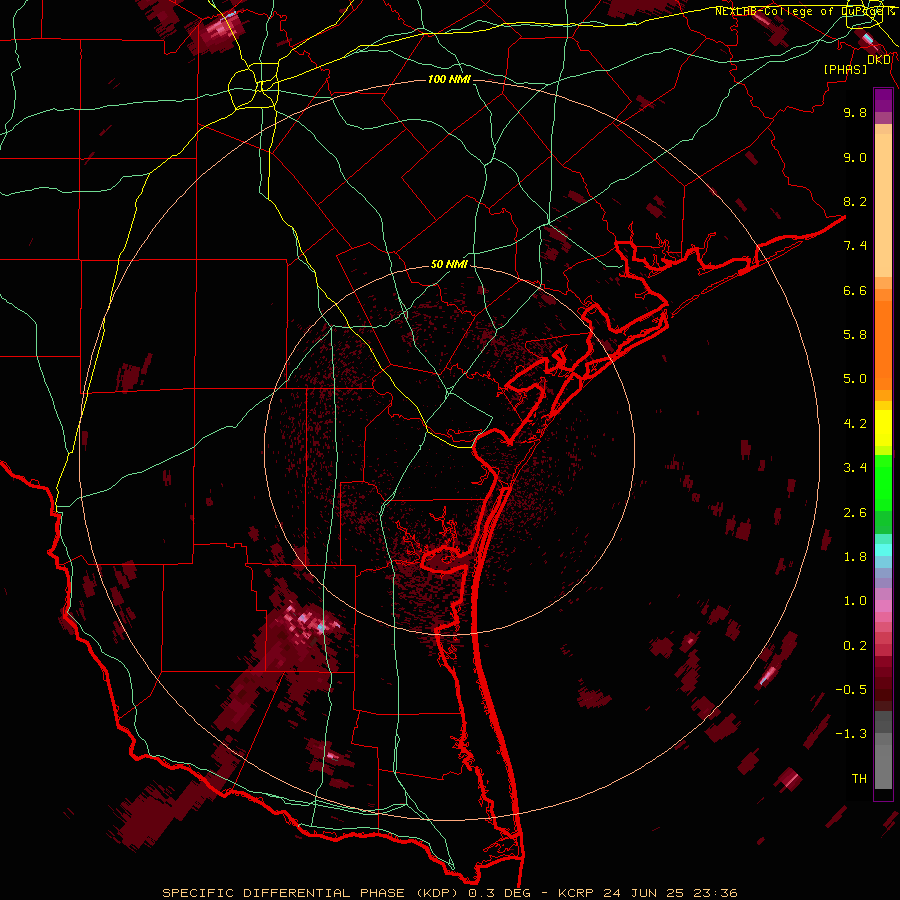Screen dimensions: 900x900
Task: Click the cyan segment of color bar
Action: tap(883, 550)
